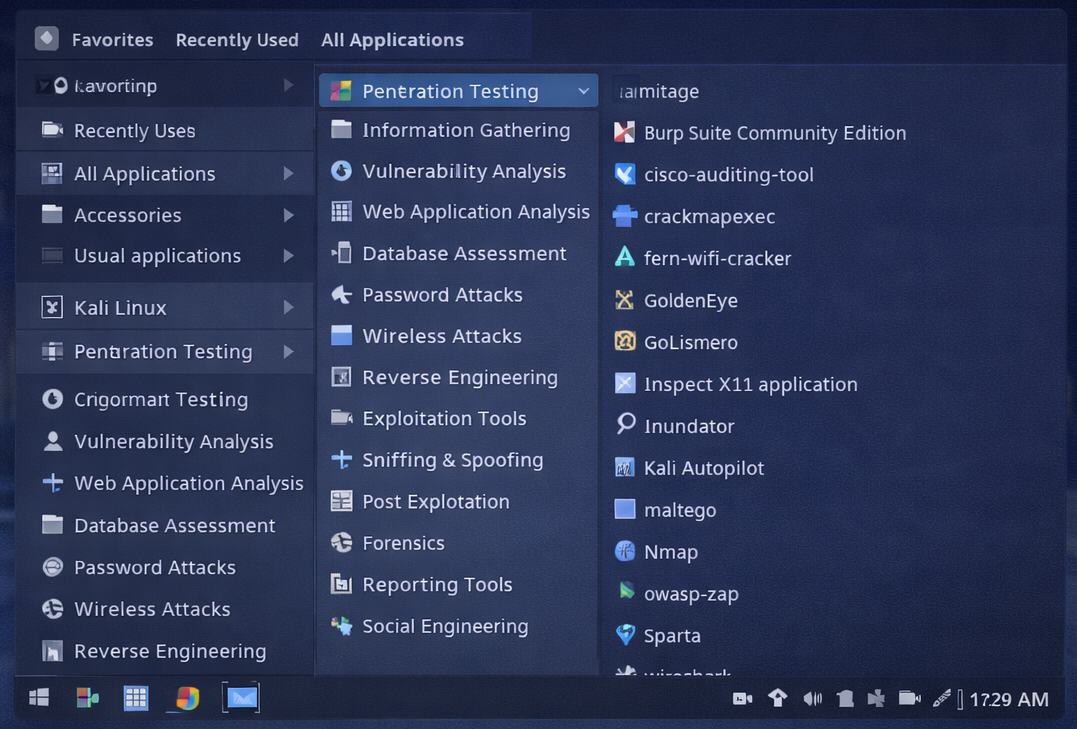Click the Reporting Tools icon

coord(341,584)
